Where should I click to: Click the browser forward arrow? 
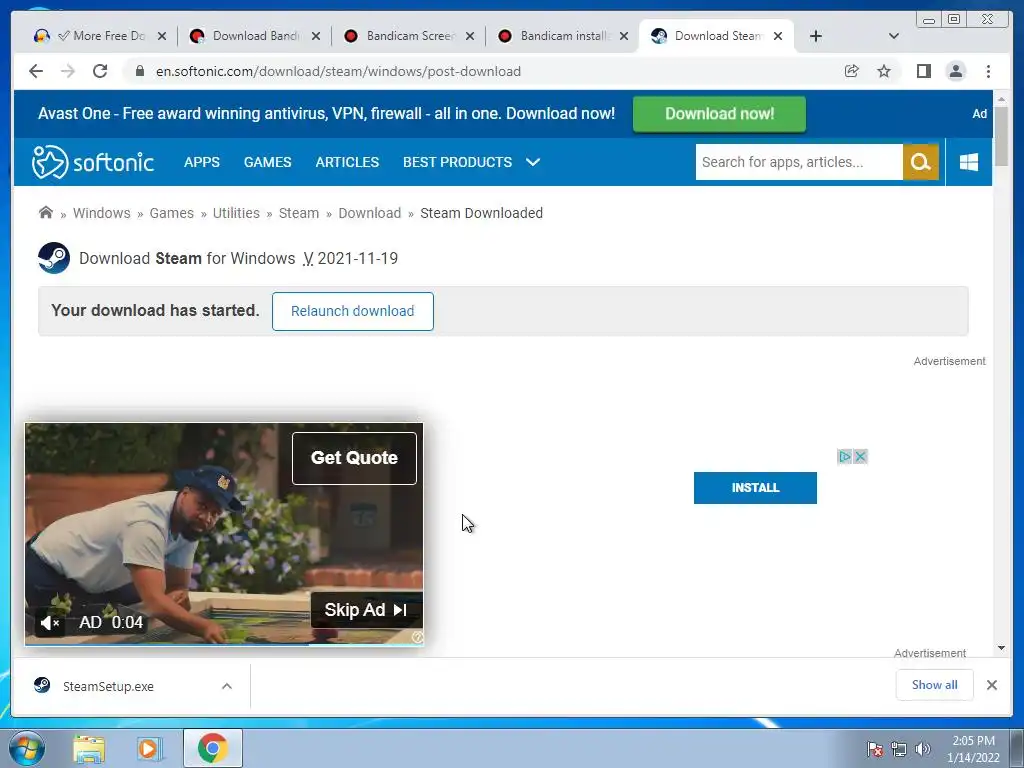coord(68,71)
